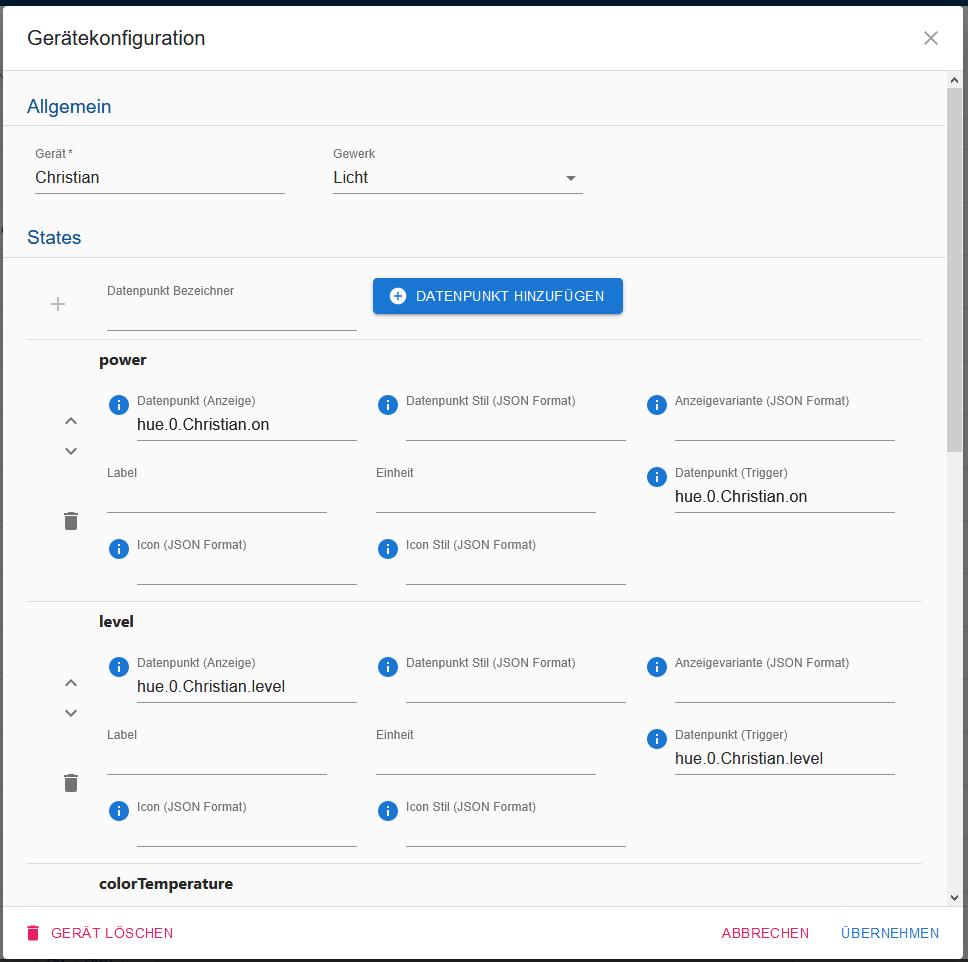Click the Datenpunkt Bezeichner input field

tap(232, 317)
